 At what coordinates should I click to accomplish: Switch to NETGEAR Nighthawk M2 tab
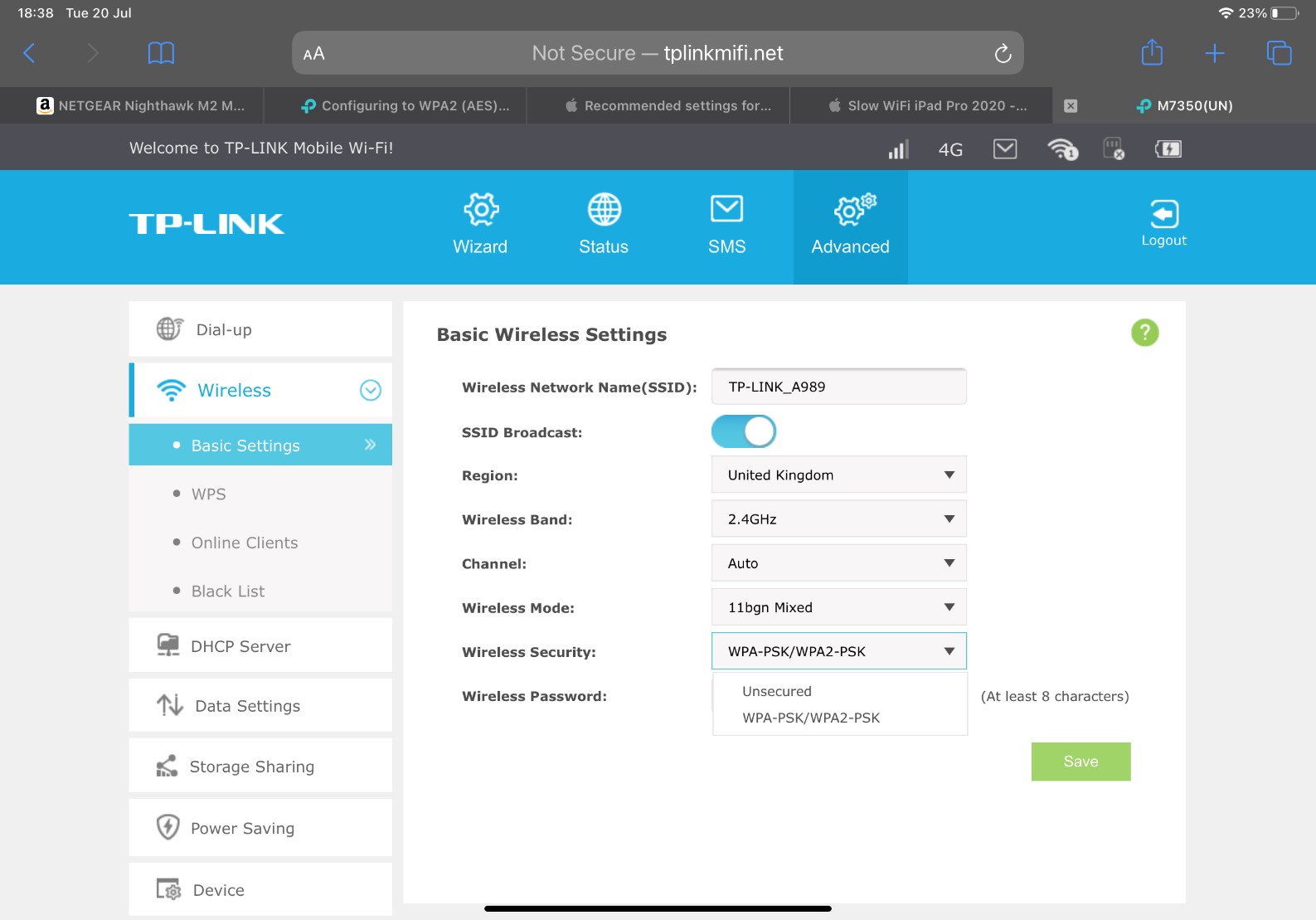pos(132,106)
